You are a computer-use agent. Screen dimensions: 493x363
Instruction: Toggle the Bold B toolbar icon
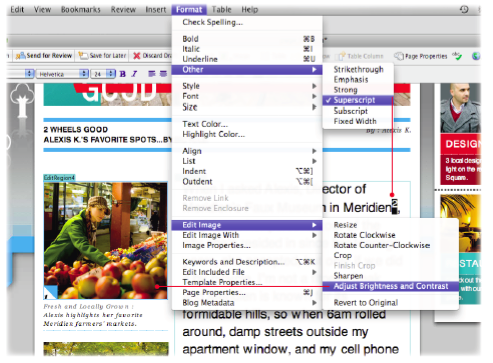(x=123, y=74)
